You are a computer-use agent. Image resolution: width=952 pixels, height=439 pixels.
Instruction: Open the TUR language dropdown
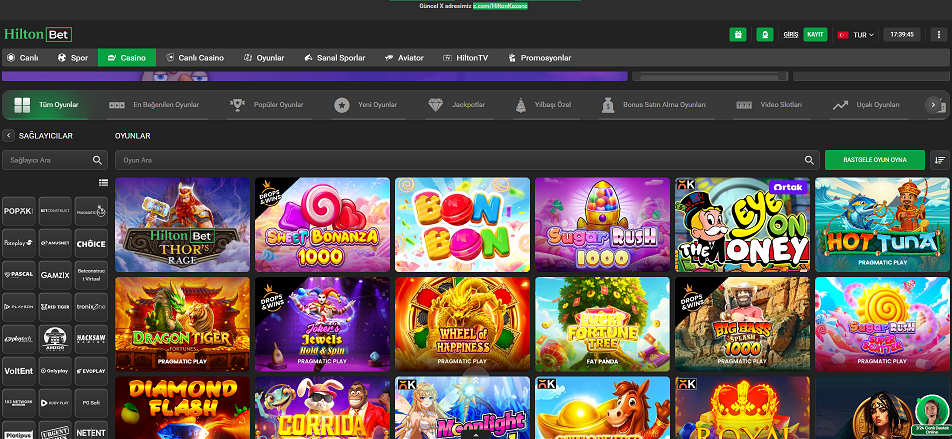(x=856, y=34)
